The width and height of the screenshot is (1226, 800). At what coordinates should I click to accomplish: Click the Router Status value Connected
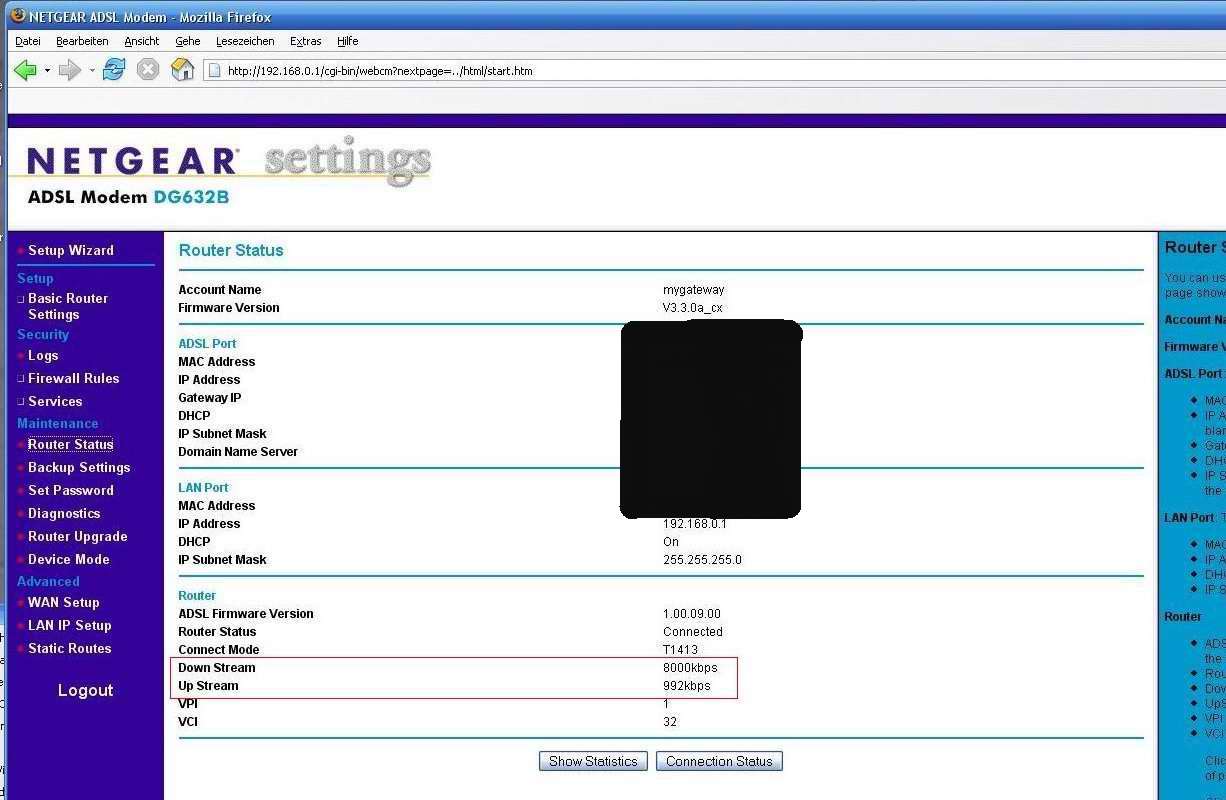[693, 632]
